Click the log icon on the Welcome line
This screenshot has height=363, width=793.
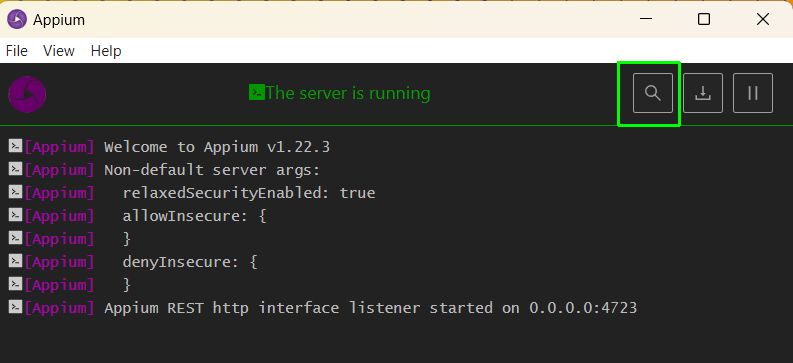[x=15, y=146]
